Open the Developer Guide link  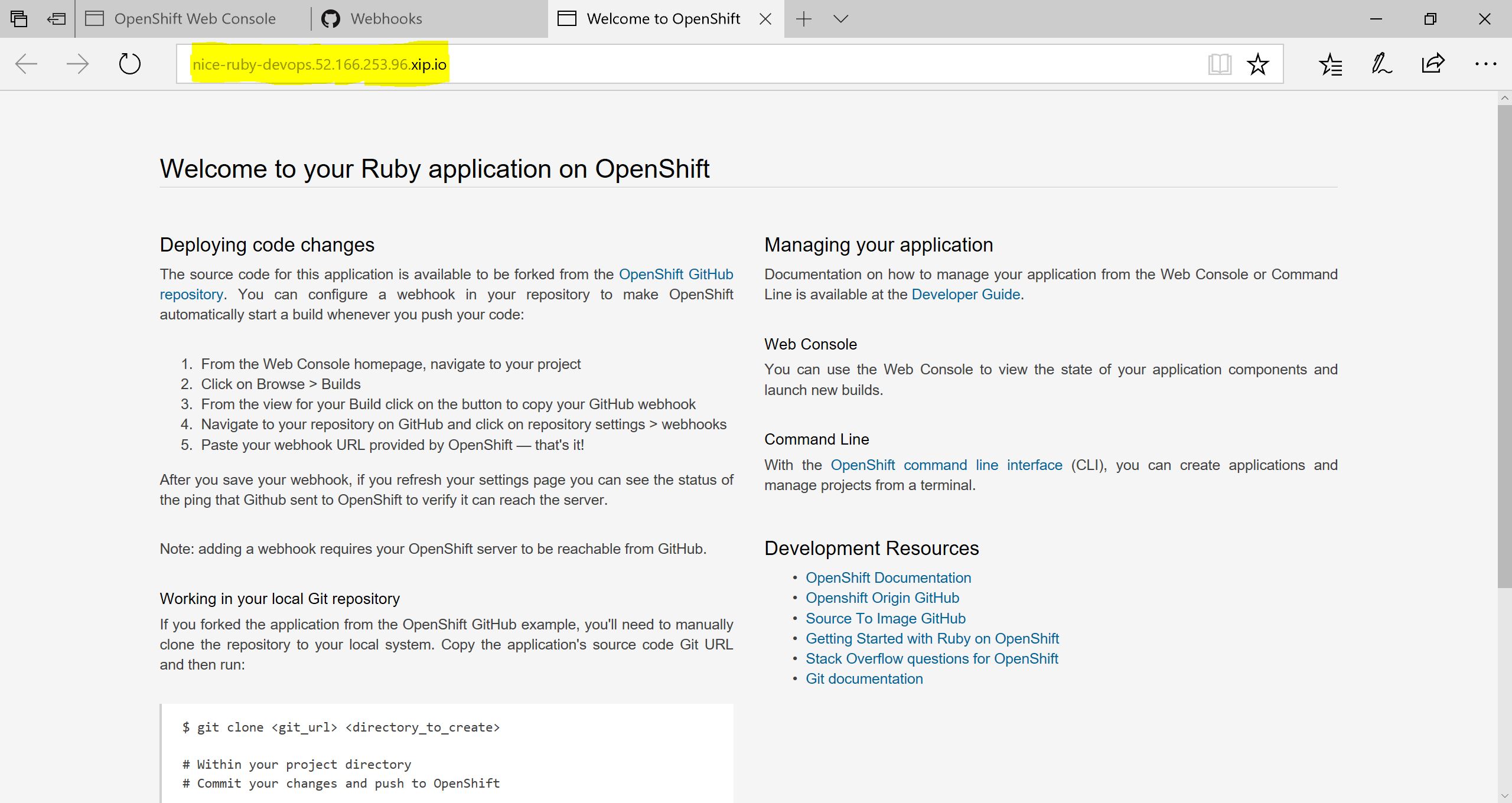pyautogui.click(x=966, y=294)
